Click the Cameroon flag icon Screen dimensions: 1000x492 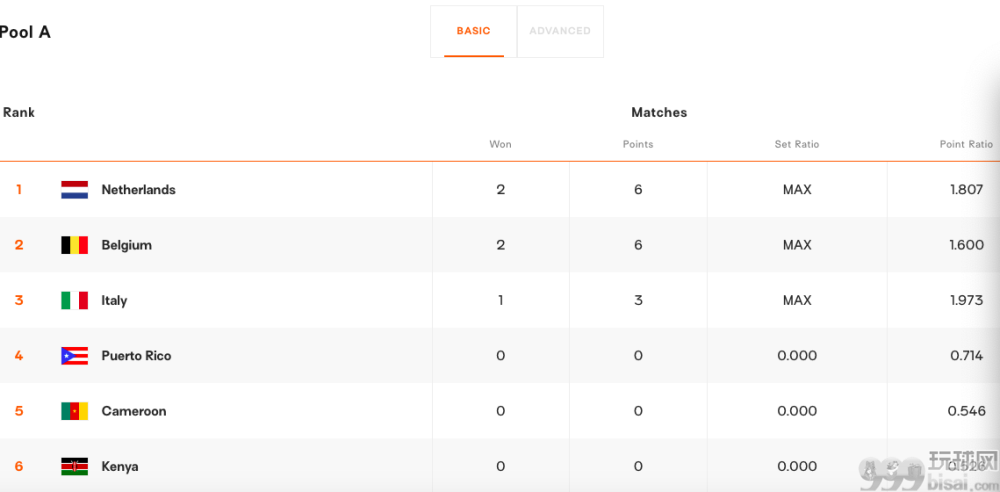(x=75, y=411)
